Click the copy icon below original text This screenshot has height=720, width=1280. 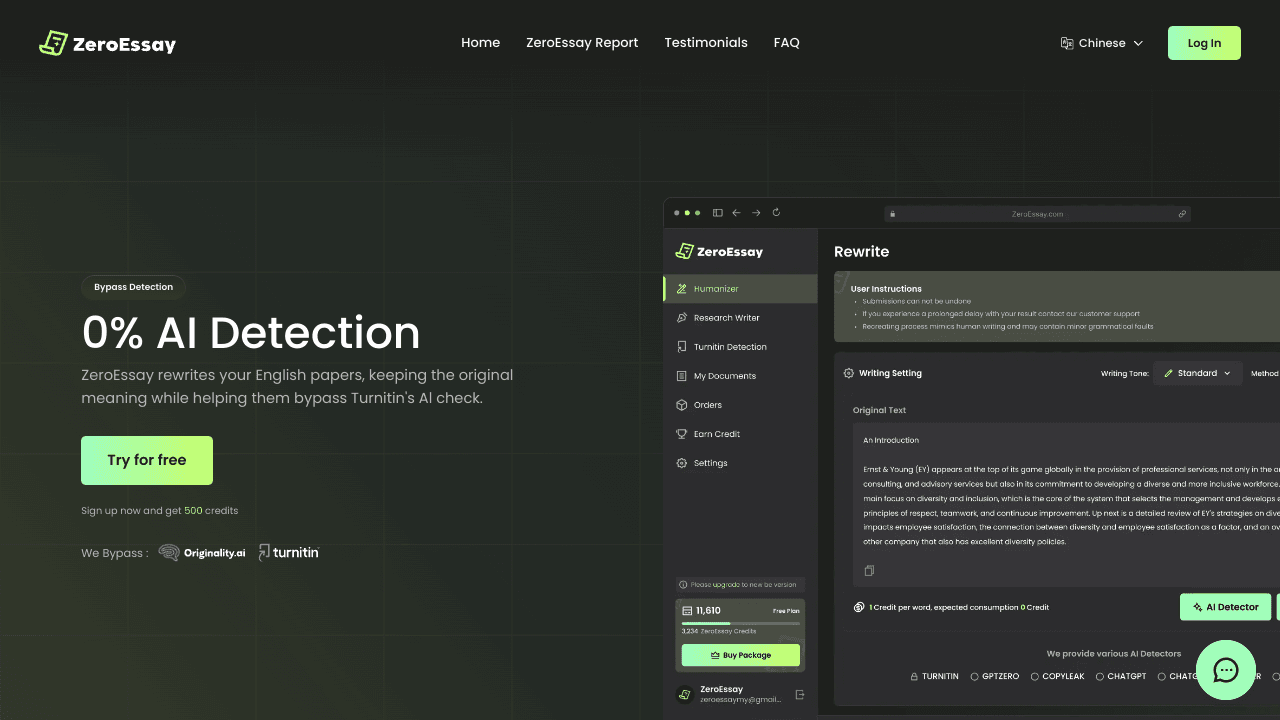(x=869, y=571)
